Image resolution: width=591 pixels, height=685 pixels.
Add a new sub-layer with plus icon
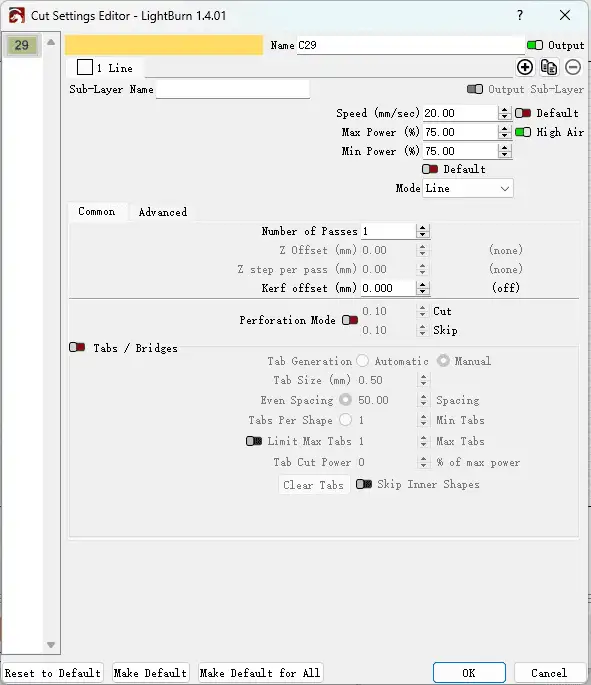pyautogui.click(x=525, y=67)
